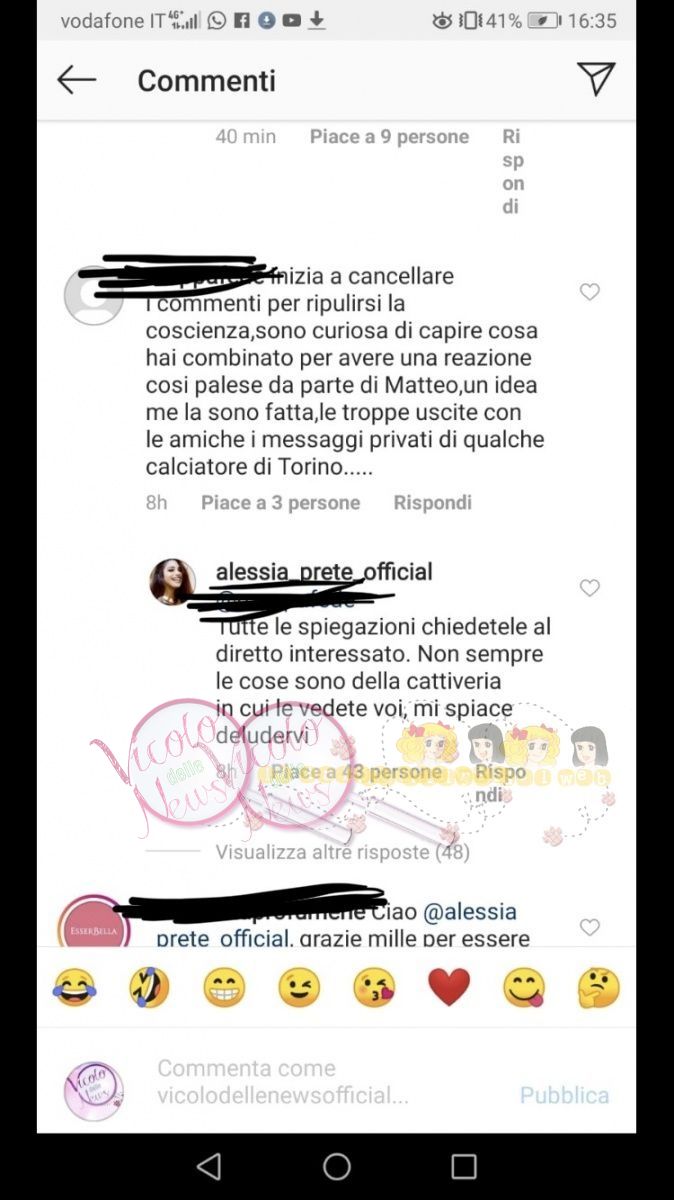Image resolution: width=674 pixels, height=1200 pixels.
Task: Like the EsserBella comment with heart
Action: coord(590,927)
